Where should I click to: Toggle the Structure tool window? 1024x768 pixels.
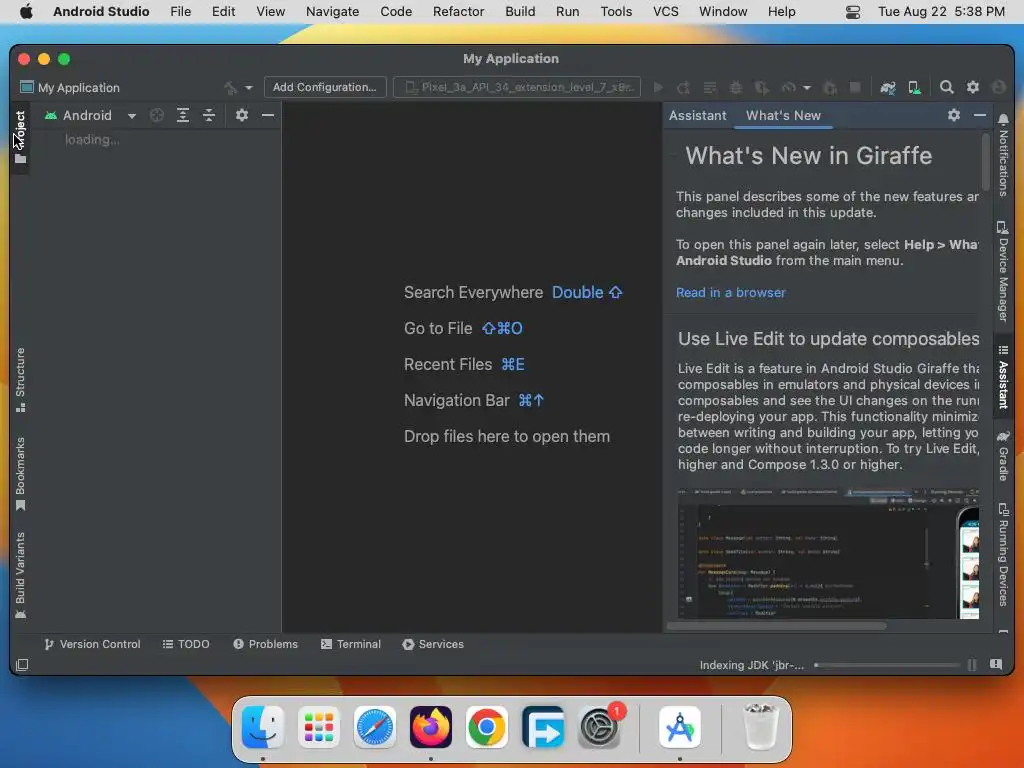pos(20,380)
